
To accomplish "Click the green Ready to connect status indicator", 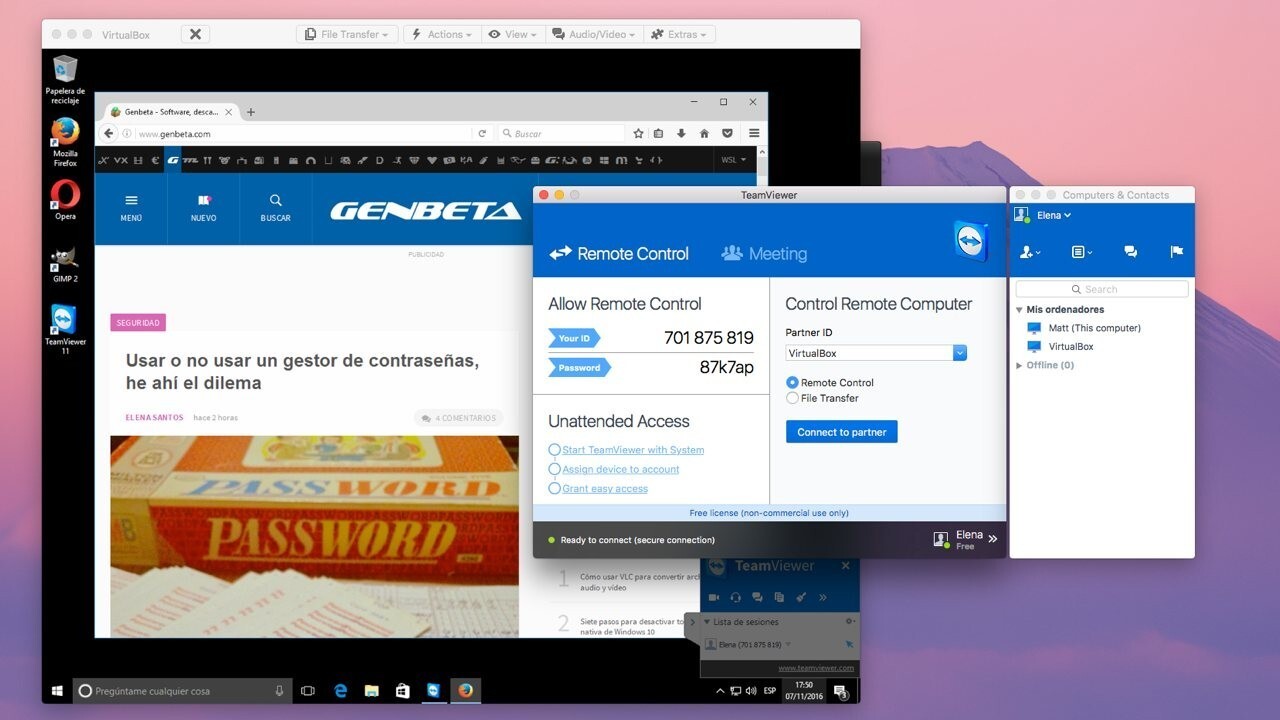I will tap(552, 539).
